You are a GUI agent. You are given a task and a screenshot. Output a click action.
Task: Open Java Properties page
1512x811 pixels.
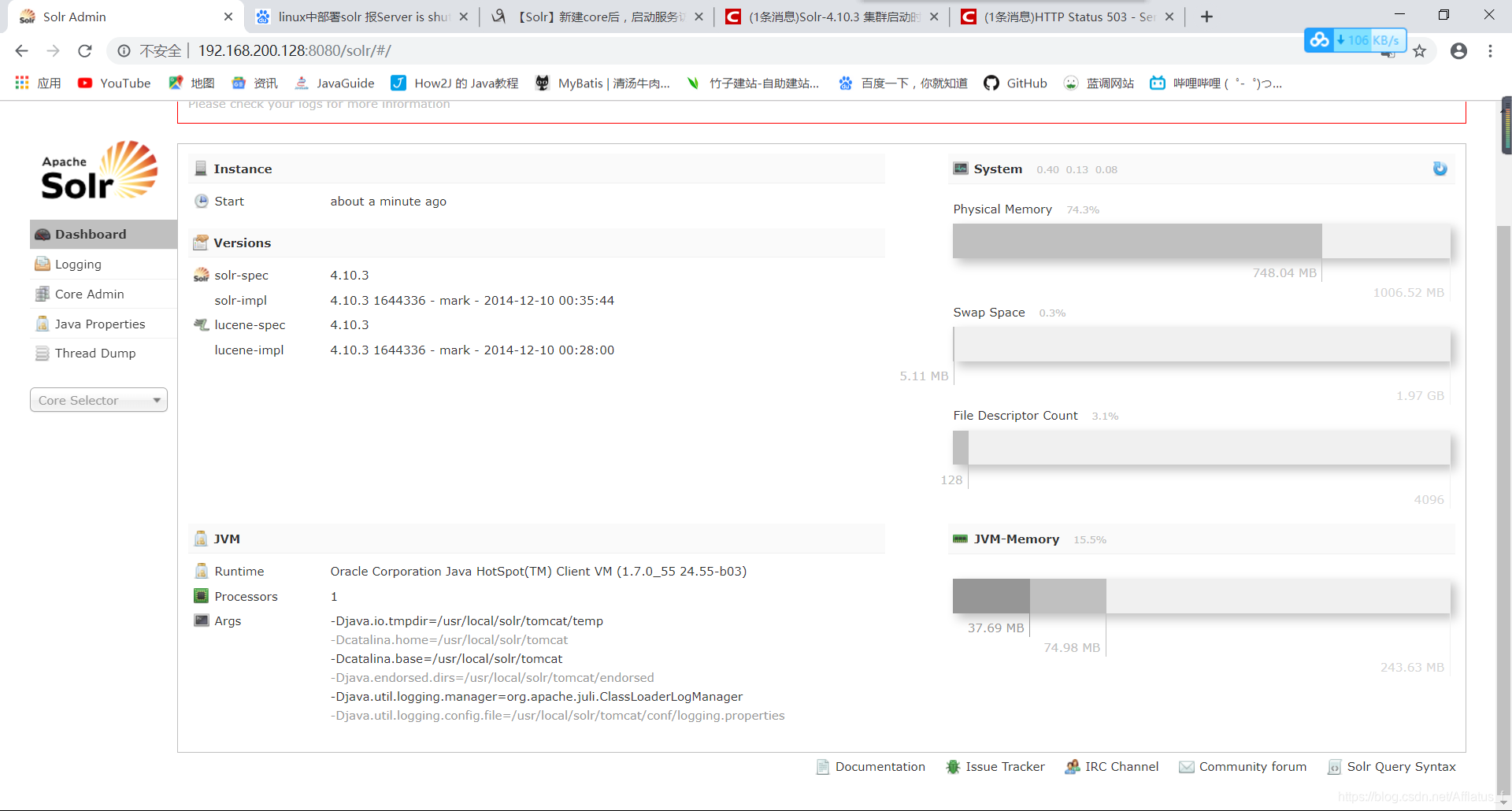[x=103, y=324]
